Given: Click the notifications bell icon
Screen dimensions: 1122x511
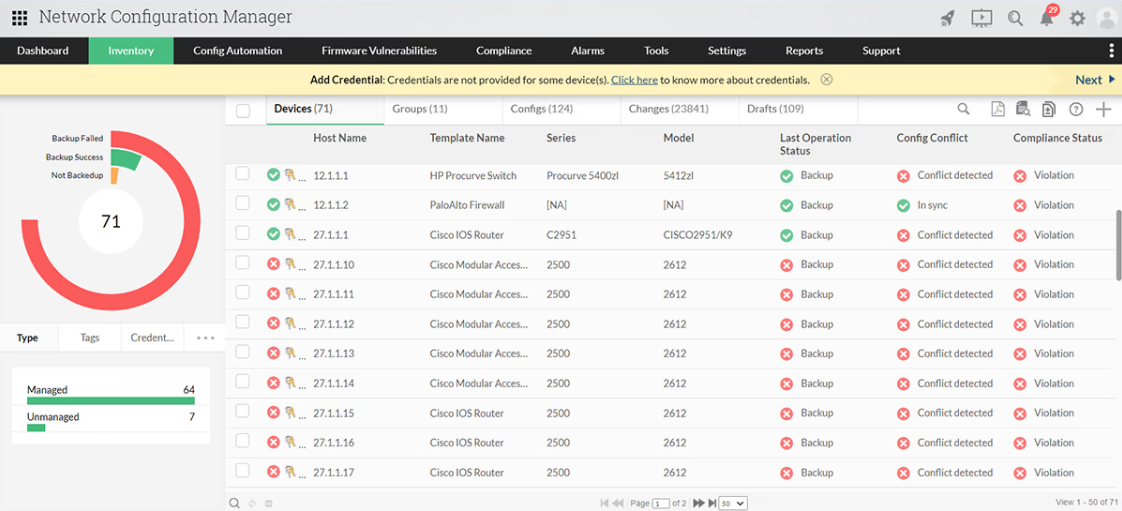Looking at the screenshot, I should click(x=1047, y=18).
